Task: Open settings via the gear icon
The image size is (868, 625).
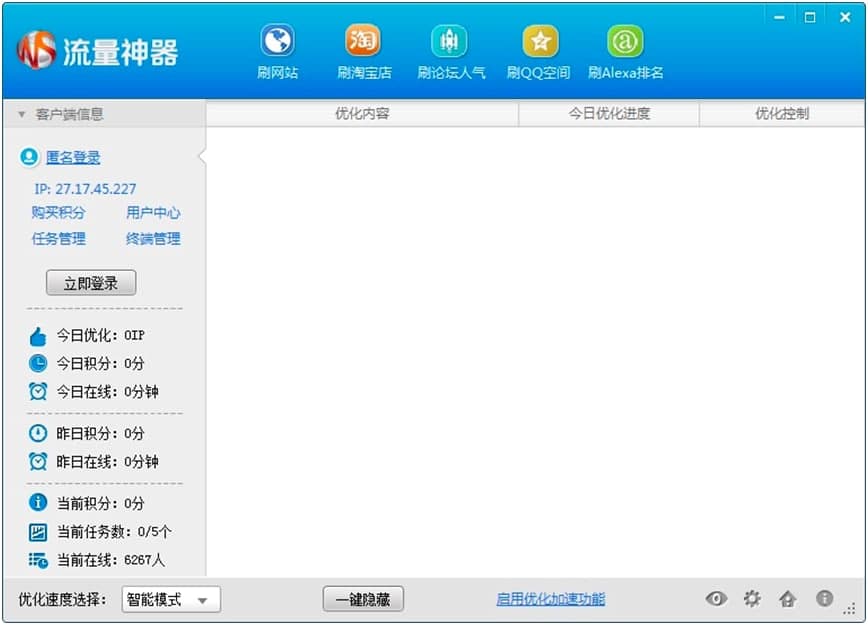Action: (752, 598)
